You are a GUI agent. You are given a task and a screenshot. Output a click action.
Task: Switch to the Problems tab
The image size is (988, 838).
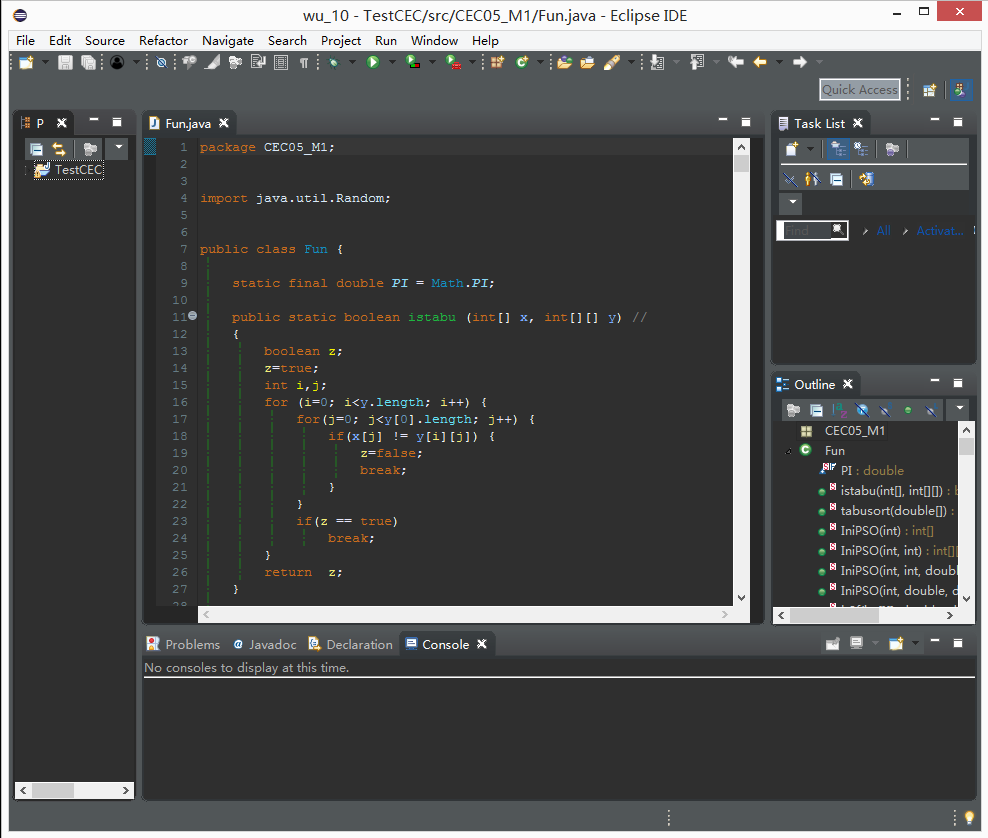coord(183,645)
